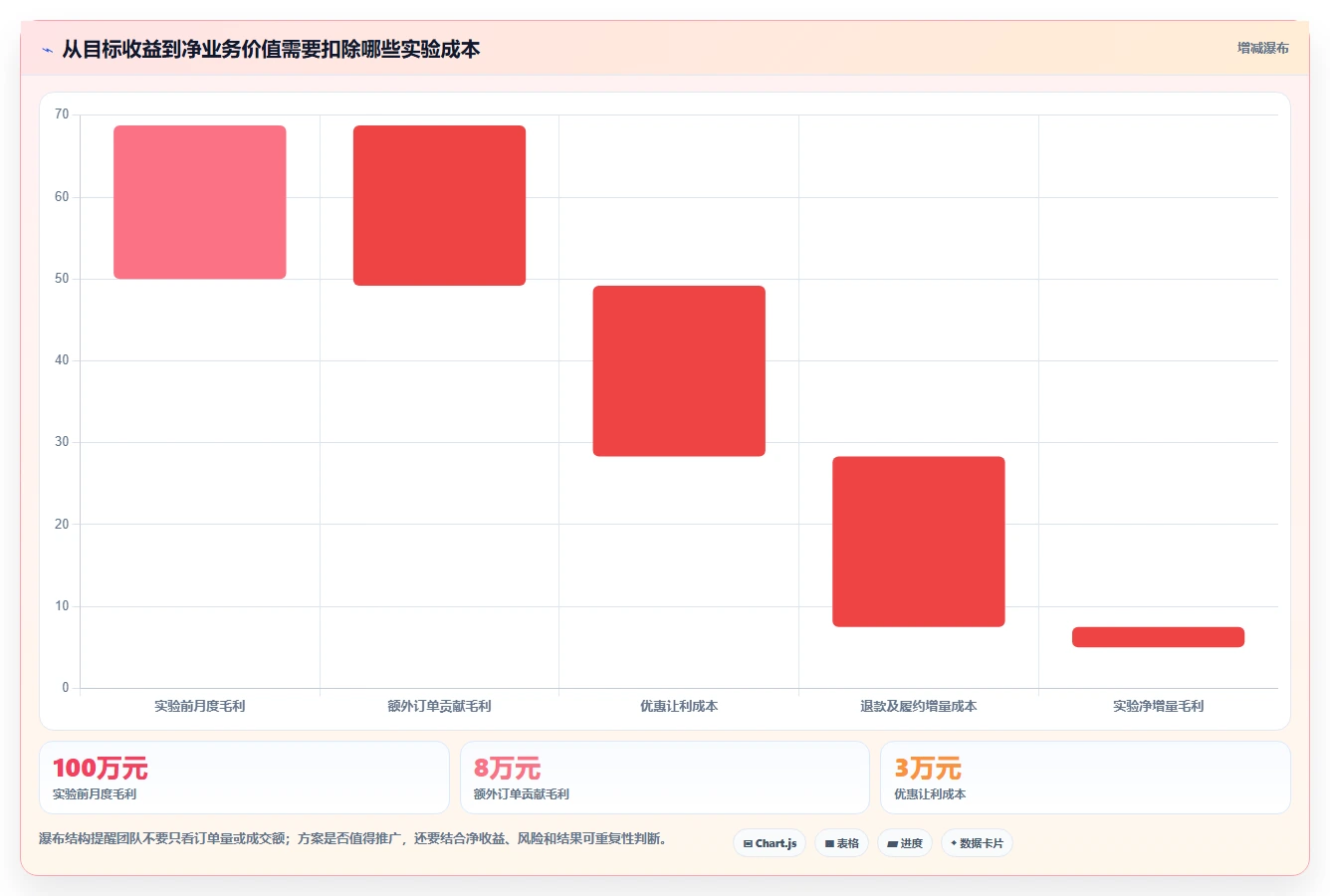Click the table icon inside the 表格 chip
The width and height of the screenshot is (1330, 896).
point(829,843)
